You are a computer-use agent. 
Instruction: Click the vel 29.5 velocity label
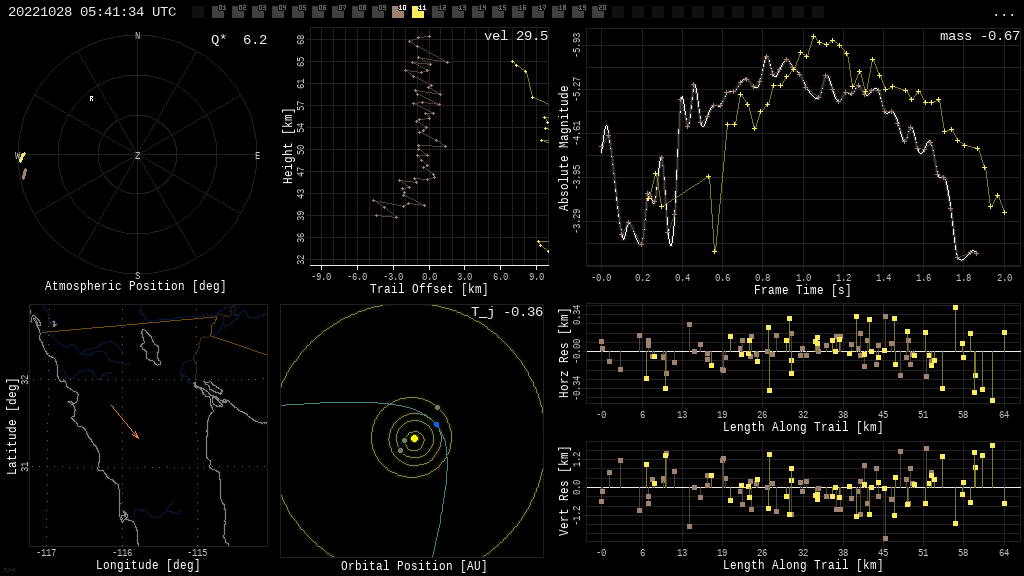[515, 36]
